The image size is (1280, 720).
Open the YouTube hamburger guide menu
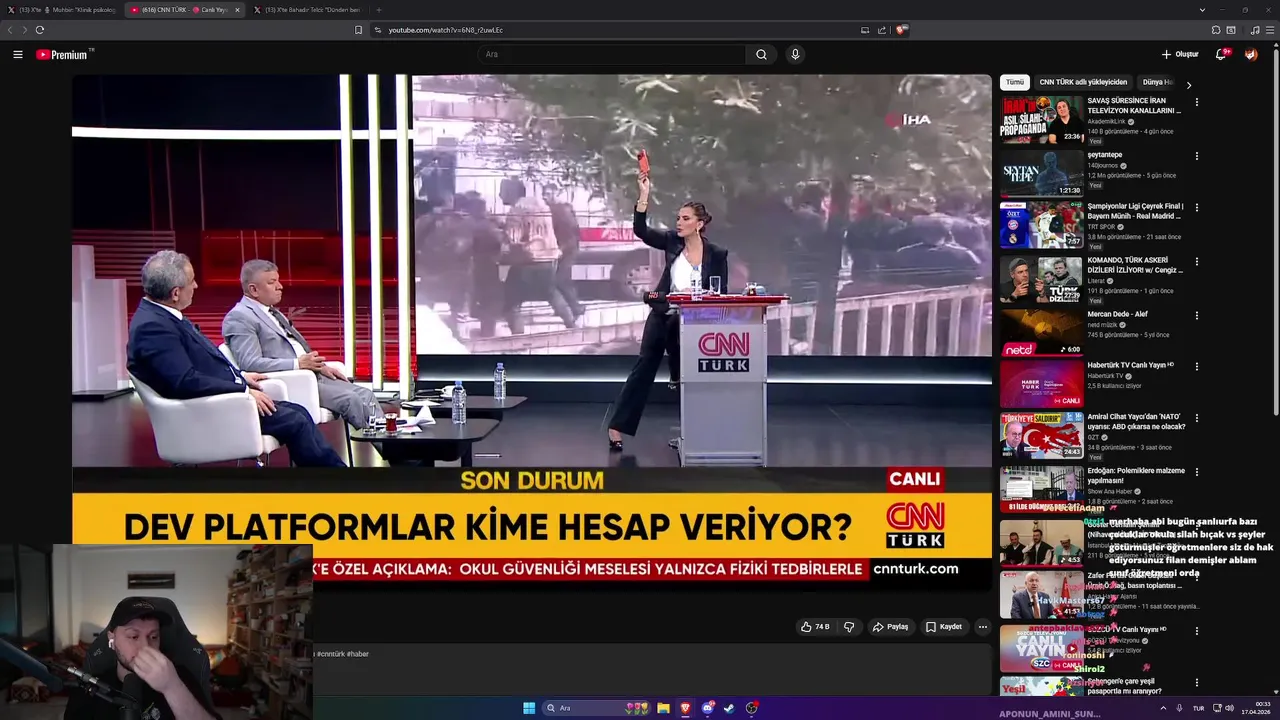point(18,55)
